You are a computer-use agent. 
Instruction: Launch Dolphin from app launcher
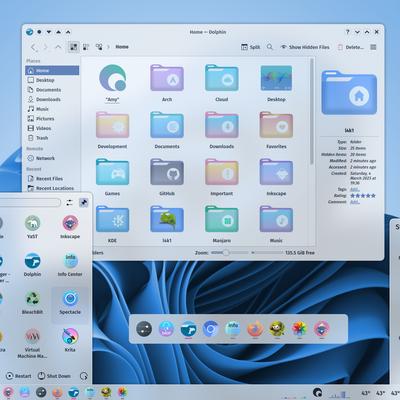32,265
